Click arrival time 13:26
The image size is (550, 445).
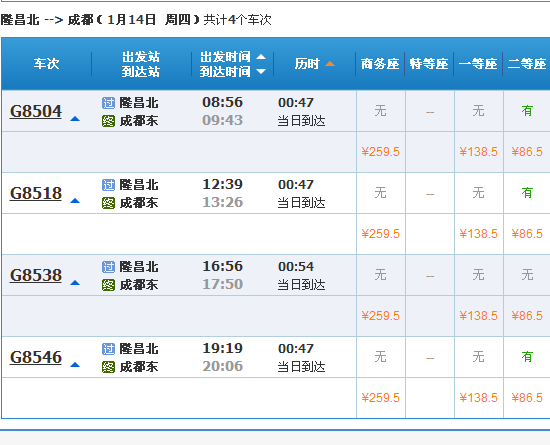pos(222,202)
